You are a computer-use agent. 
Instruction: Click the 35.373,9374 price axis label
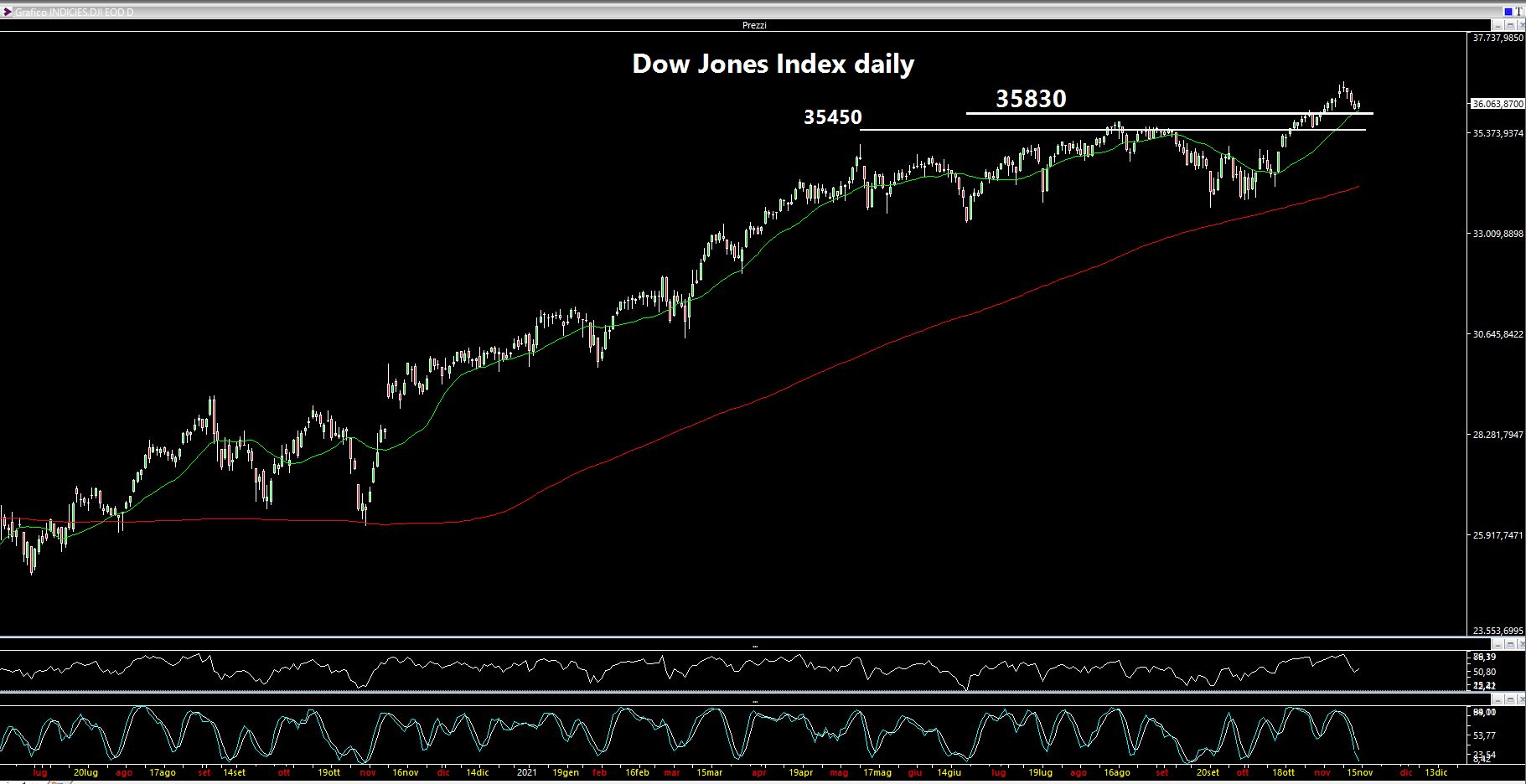[x=1498, y=133]
